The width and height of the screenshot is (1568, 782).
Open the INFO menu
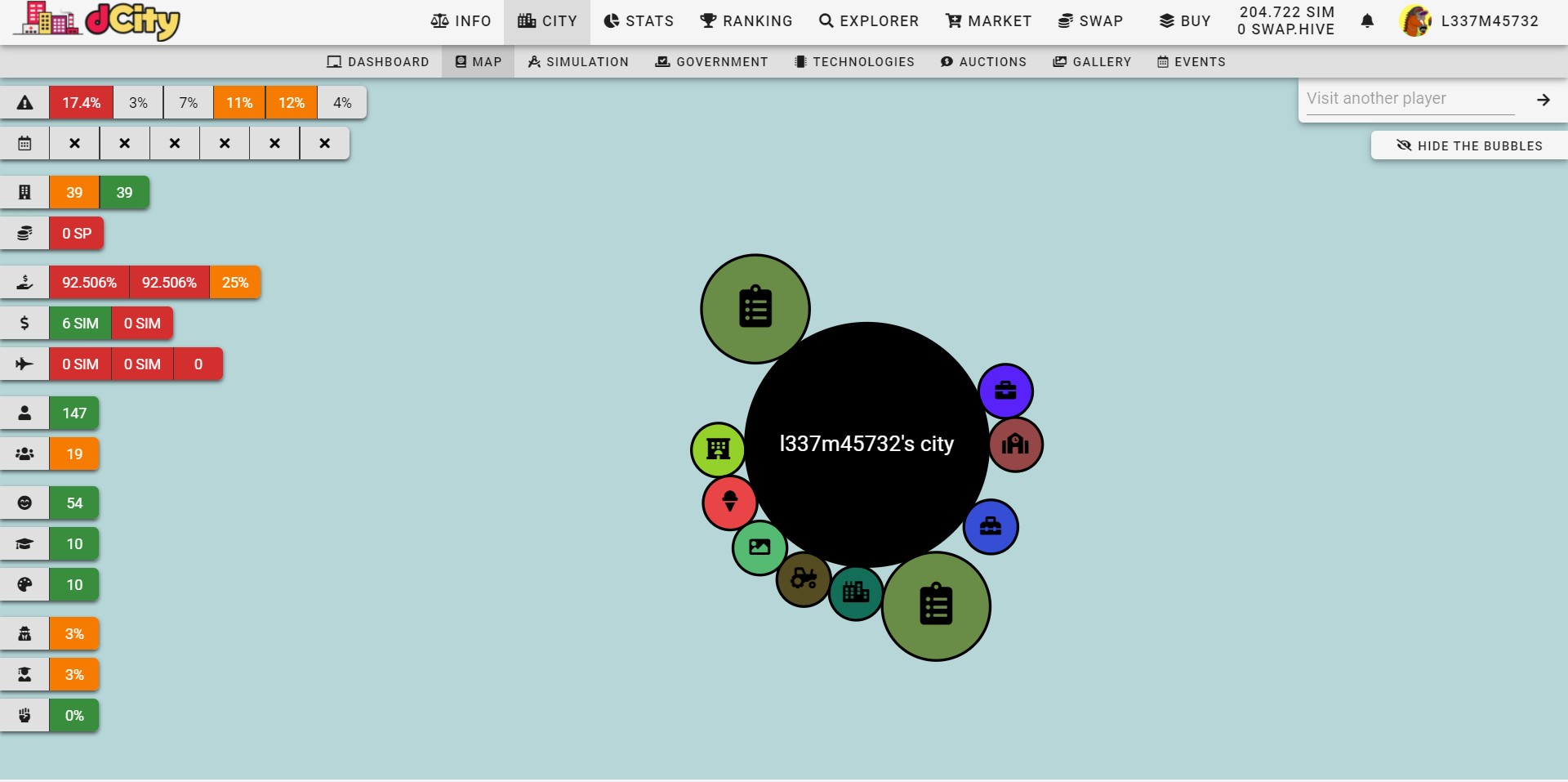461,21
